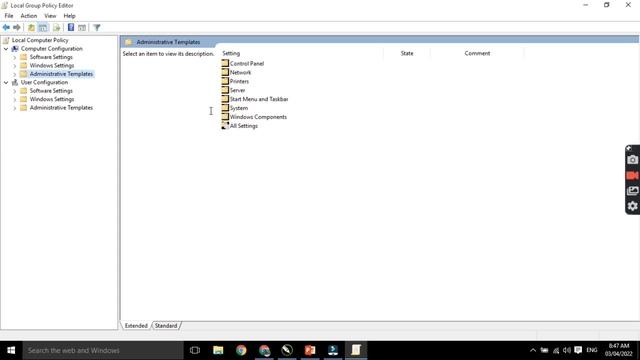Open the File menu
This screenshot has width=640, height=360.
(x=9, y=16)
